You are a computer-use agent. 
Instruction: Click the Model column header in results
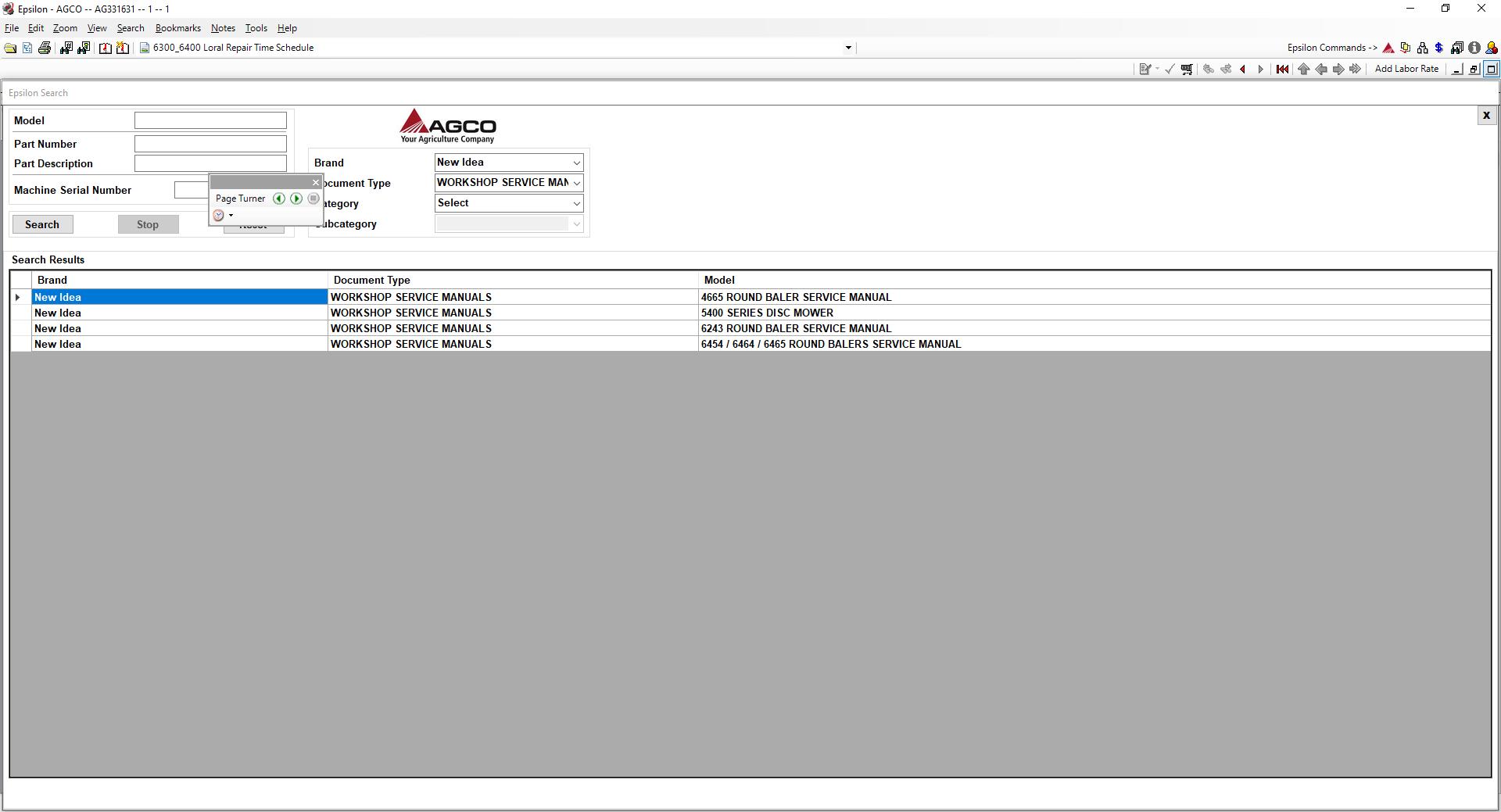[x=1094, y=280]
